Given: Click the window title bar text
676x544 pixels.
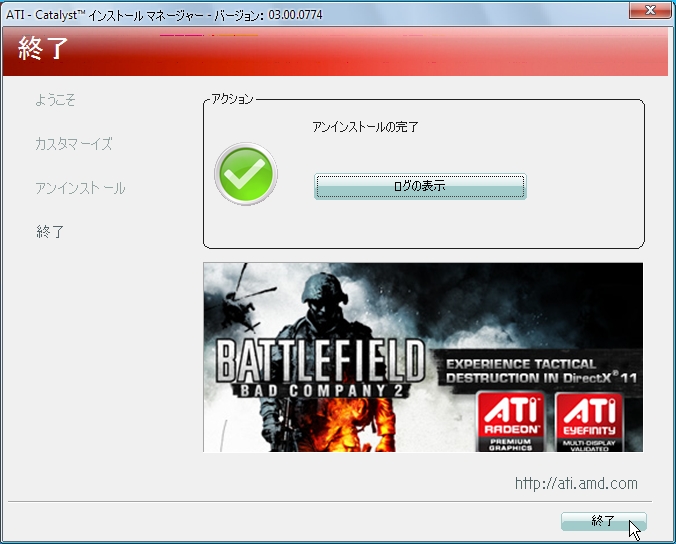Looking at the screenshot, I should (164, 15).
